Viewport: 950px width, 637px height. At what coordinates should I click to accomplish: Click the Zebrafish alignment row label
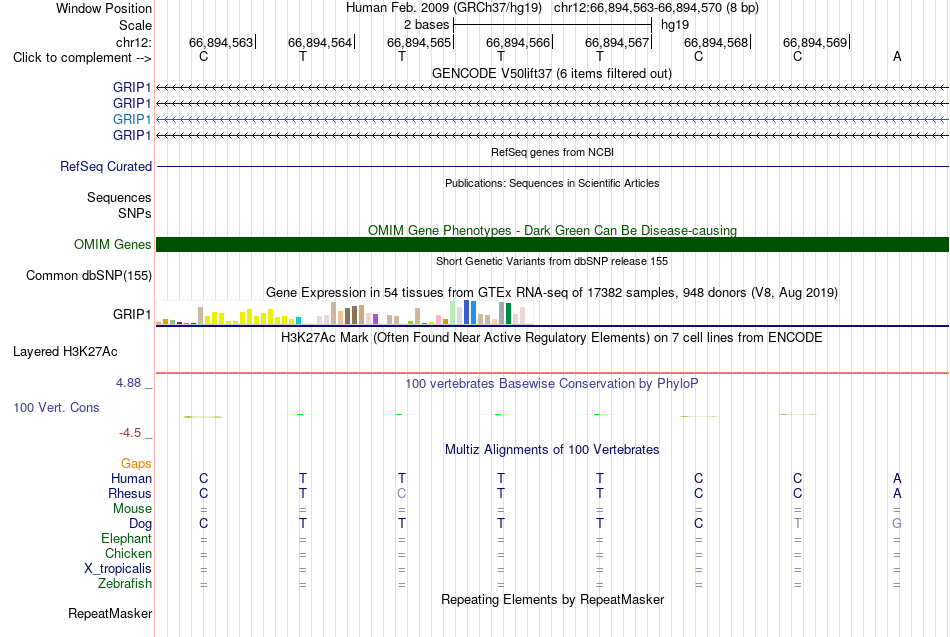(x=125, y=584)
